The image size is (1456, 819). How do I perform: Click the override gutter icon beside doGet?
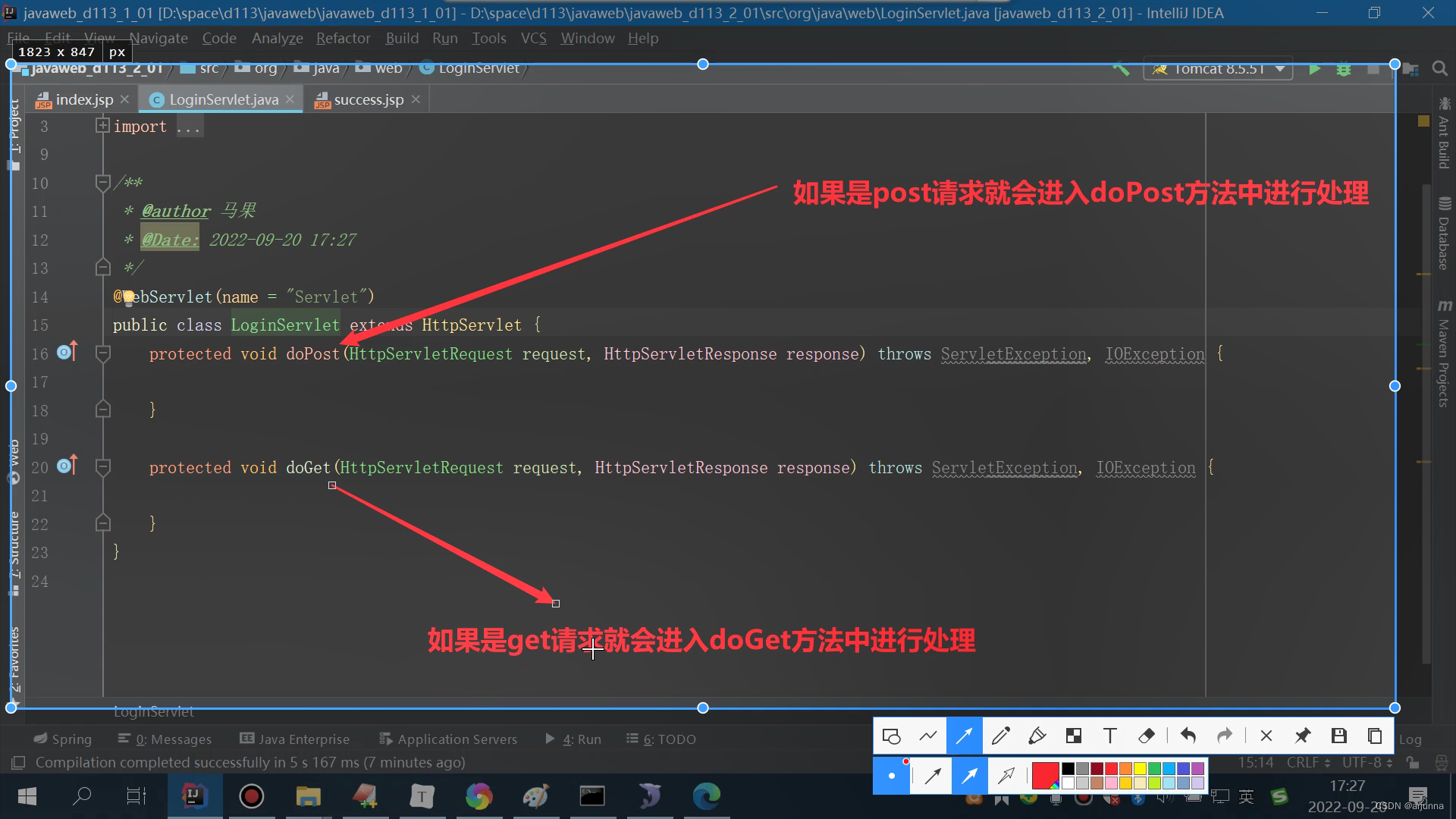tap(67, 466)
